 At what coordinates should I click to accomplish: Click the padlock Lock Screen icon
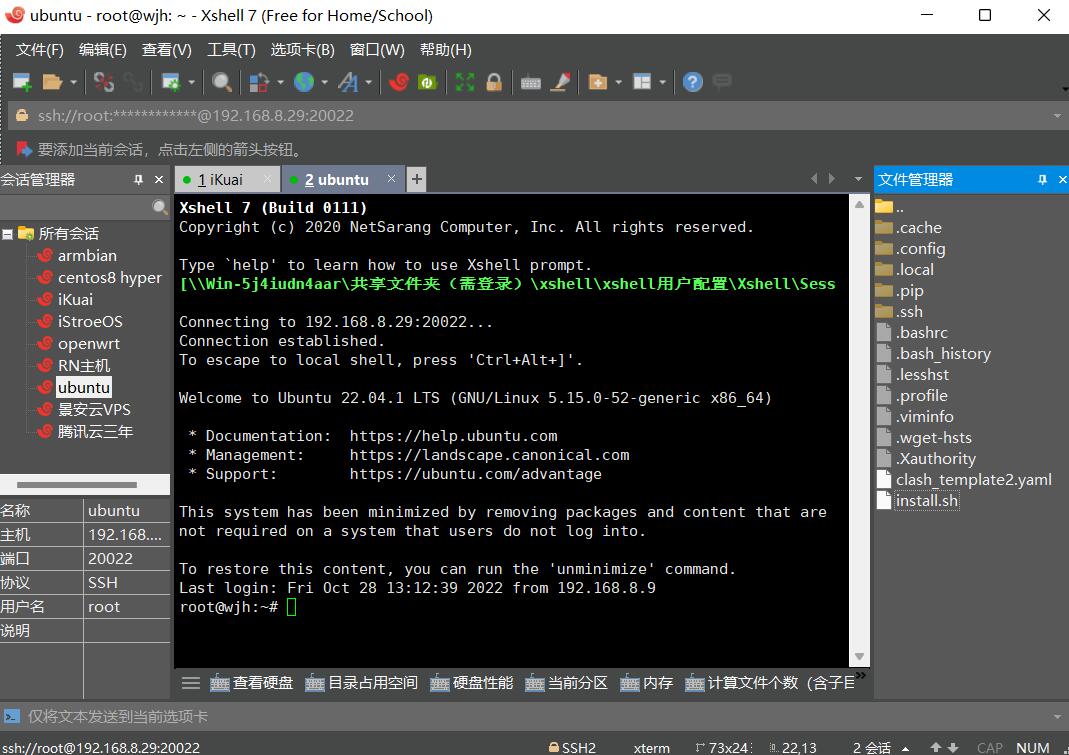493,82
